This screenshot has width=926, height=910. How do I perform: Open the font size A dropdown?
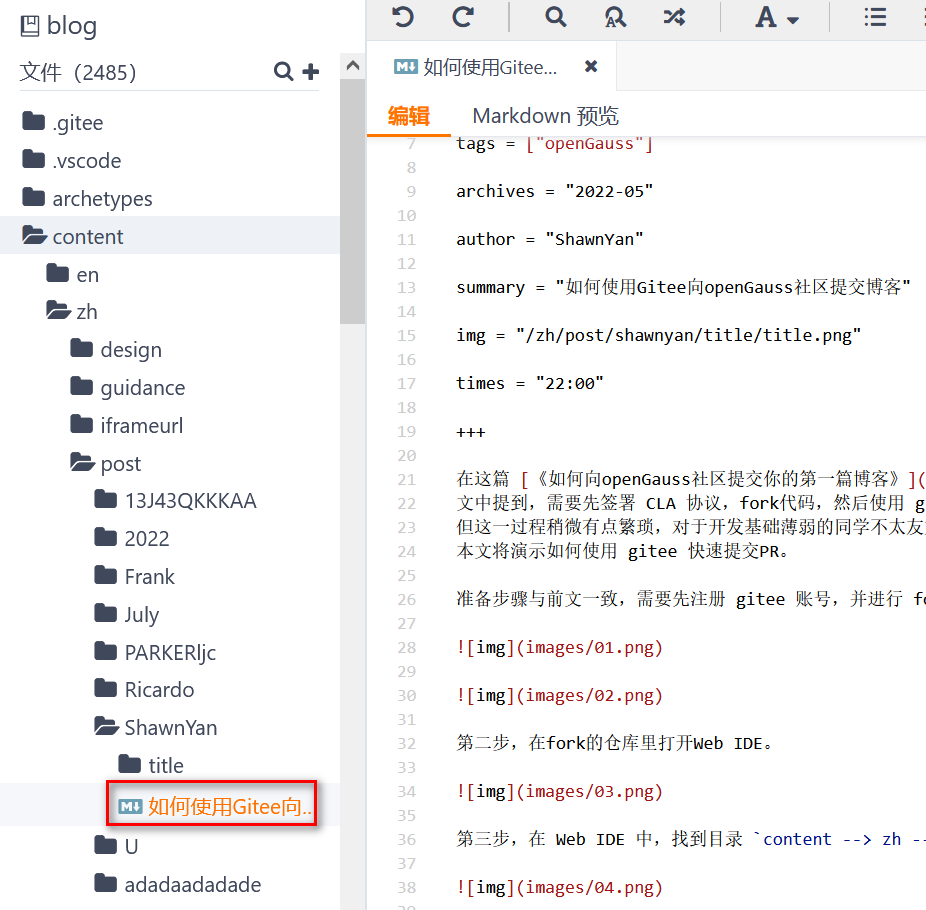coord(776,17)
